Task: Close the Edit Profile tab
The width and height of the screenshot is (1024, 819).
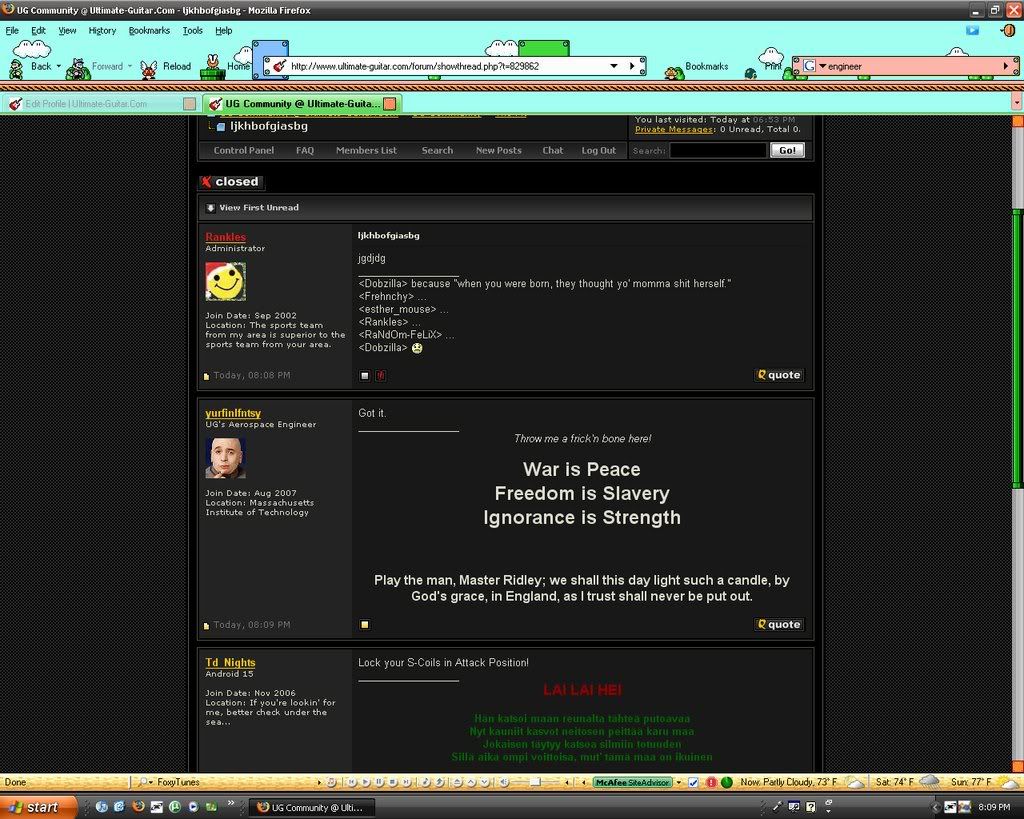Action: click(189, 103)
